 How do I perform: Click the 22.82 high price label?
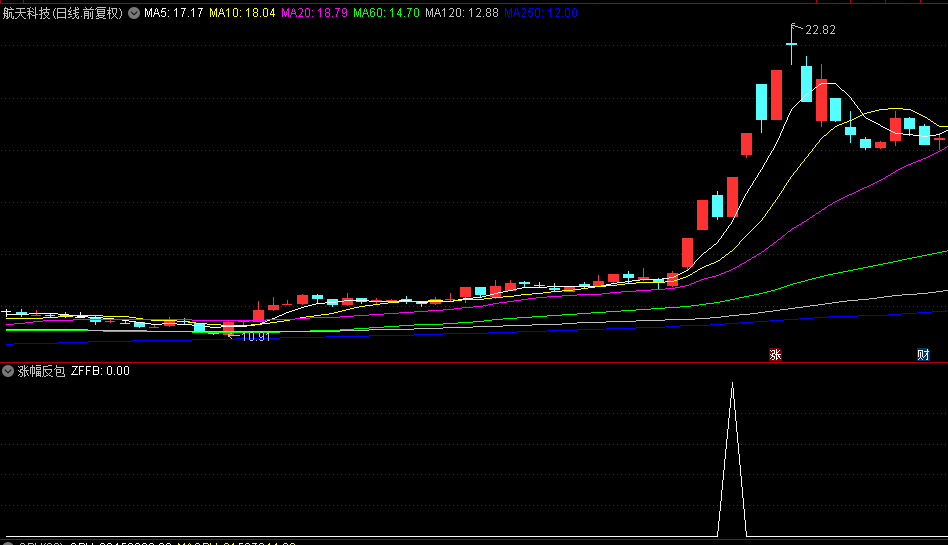(820, 30)
